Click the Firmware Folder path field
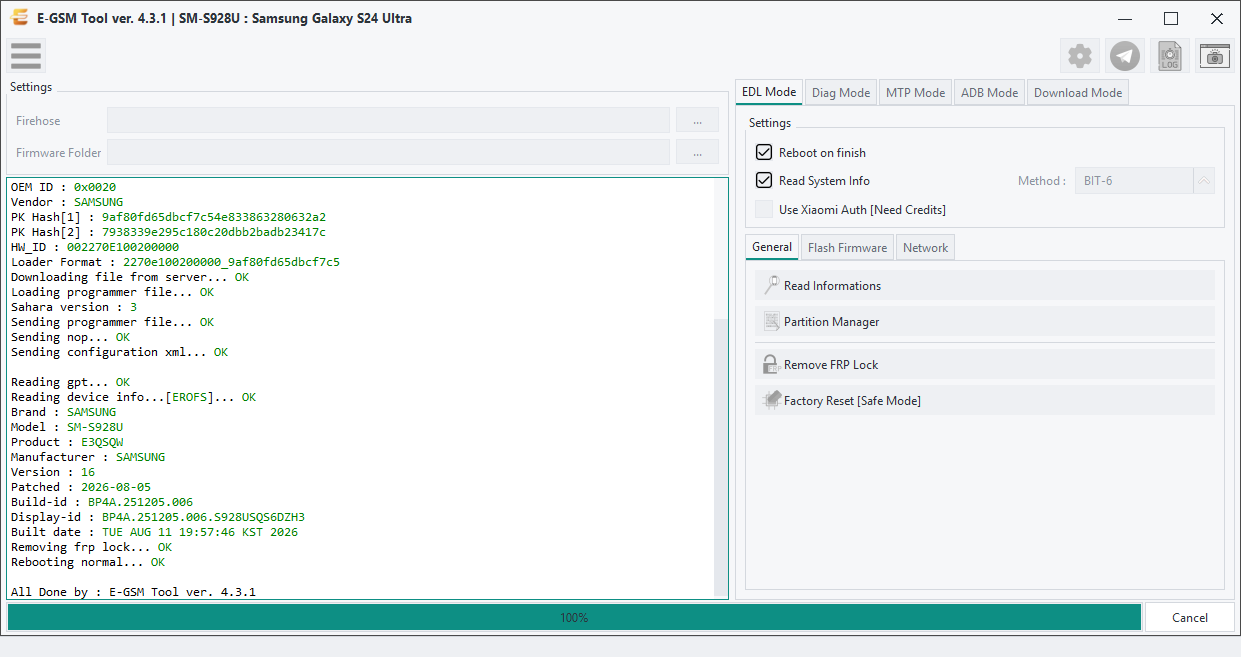This screenshot has width=1241, height=657. [x=388, y=152]
